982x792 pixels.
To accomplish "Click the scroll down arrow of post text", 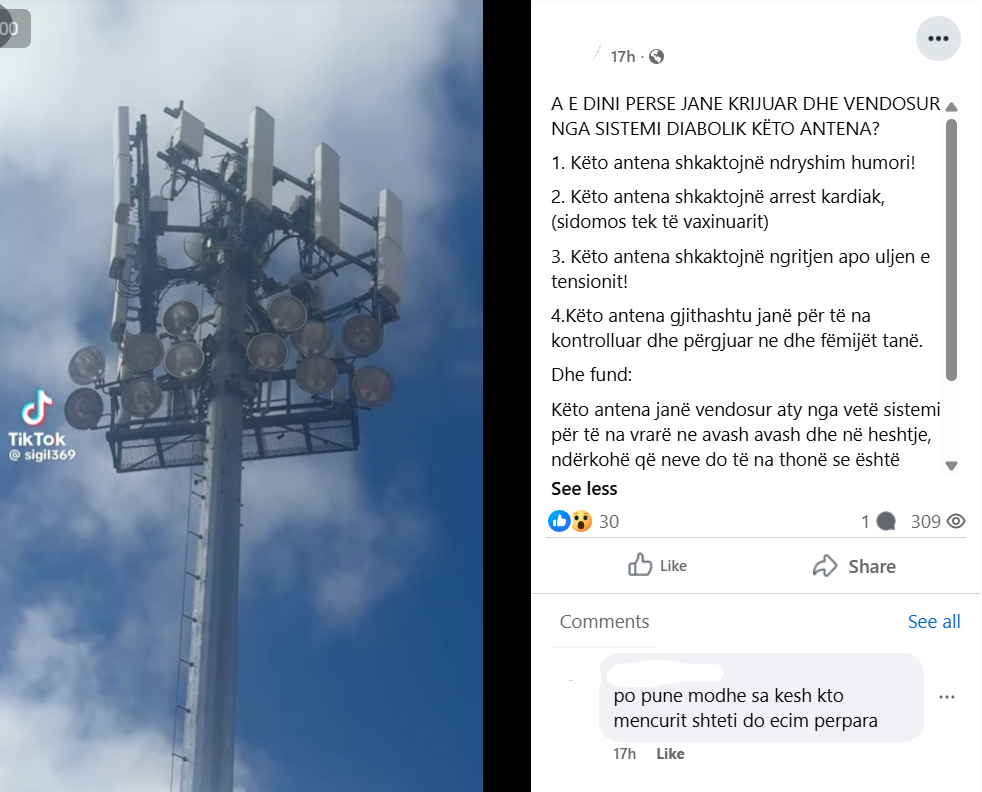I will coord(951,466).
